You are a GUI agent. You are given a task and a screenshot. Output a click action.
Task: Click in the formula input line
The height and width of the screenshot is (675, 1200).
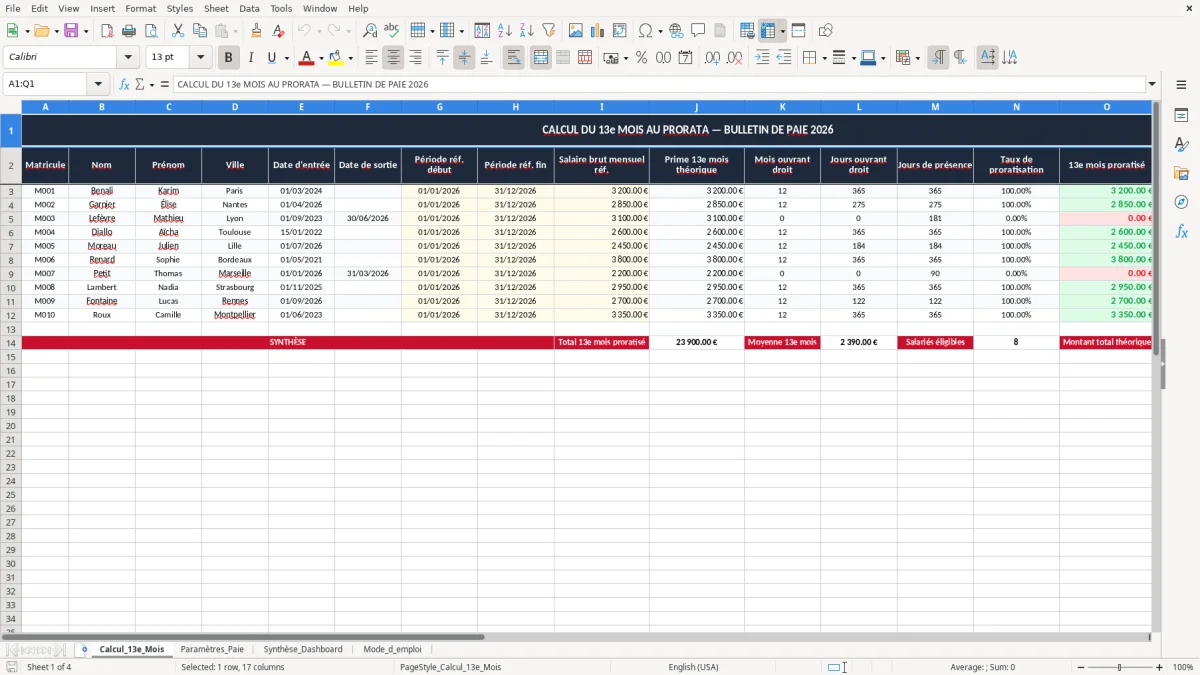pos(659,85)
